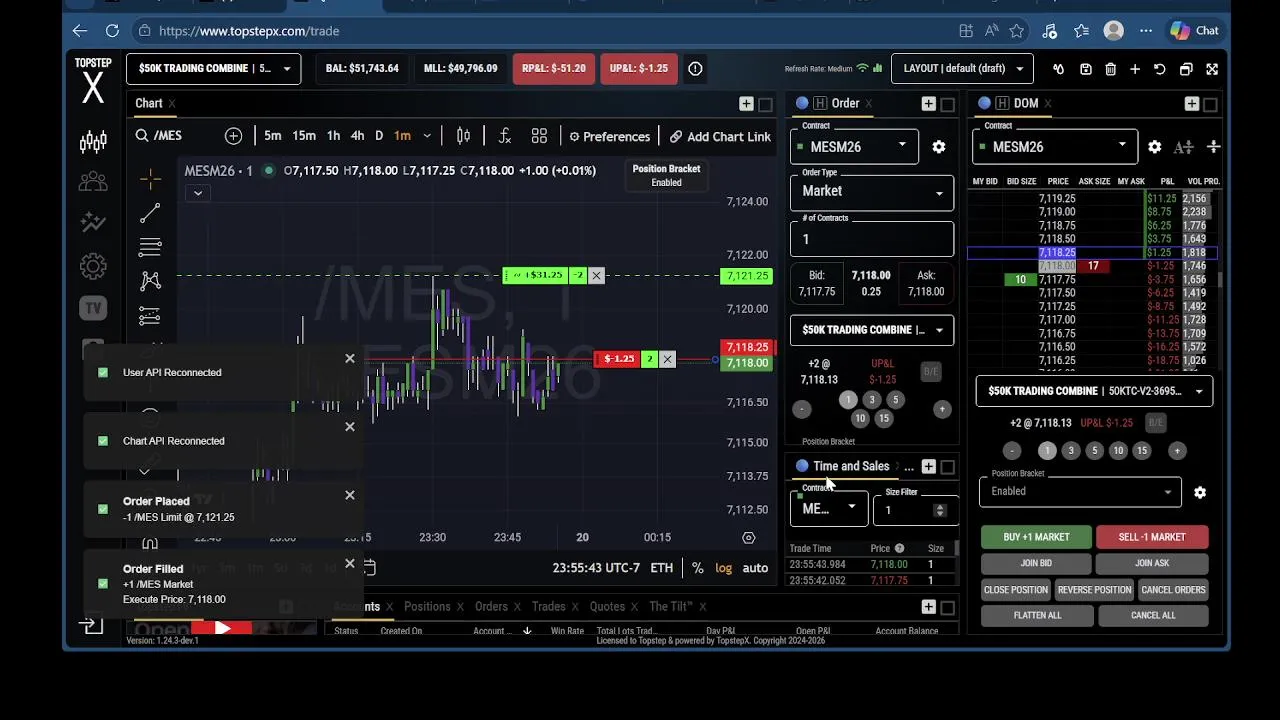Image resolution: width=1280 pixels, height=720 pixels.
Task: Log out using the bottom-left sidebar icon
Action: point(91,626)
